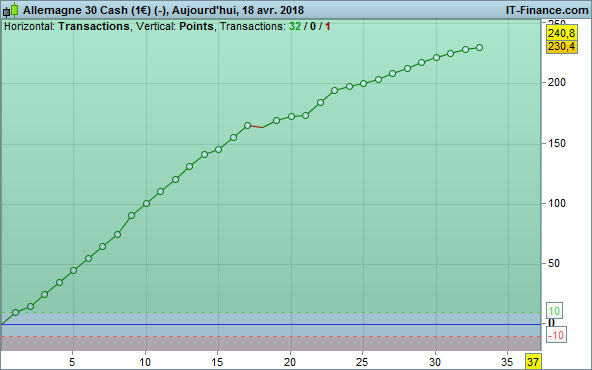Click the '20' horizontal axis label

pyautogui.click(x=290, y=362)
